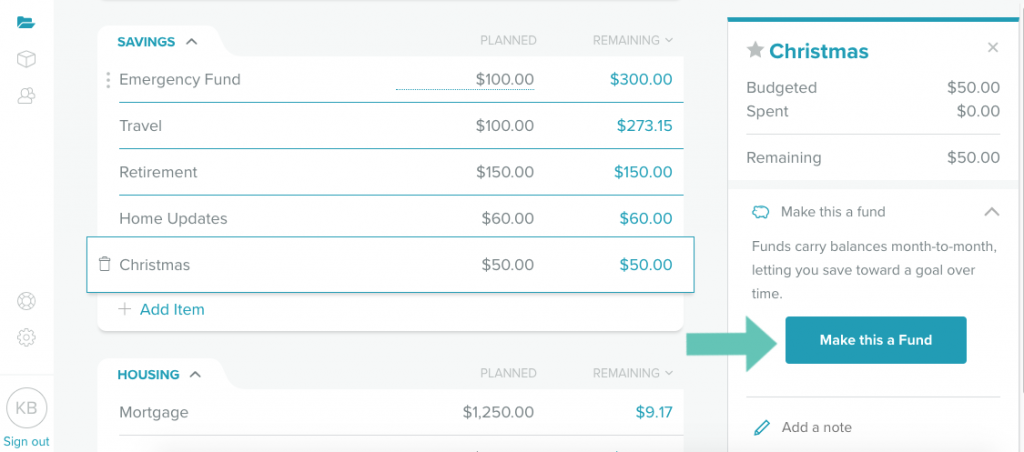This screenshot has width=1024, height=452.
Task: Open the people icon in sidebar
Action: coord(26,96)
